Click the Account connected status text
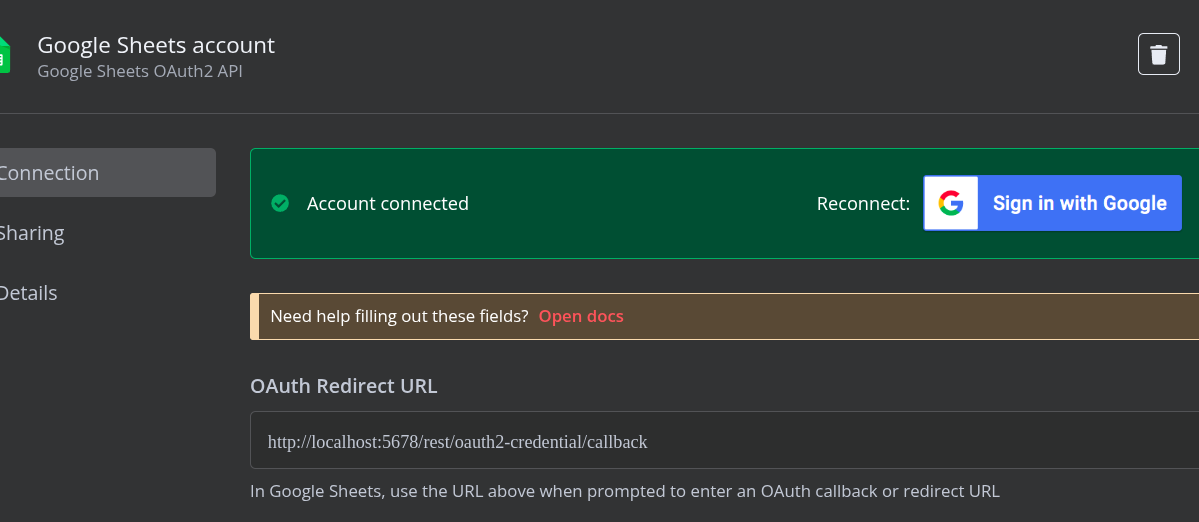 pyautogui.click(x=388, y=204)
